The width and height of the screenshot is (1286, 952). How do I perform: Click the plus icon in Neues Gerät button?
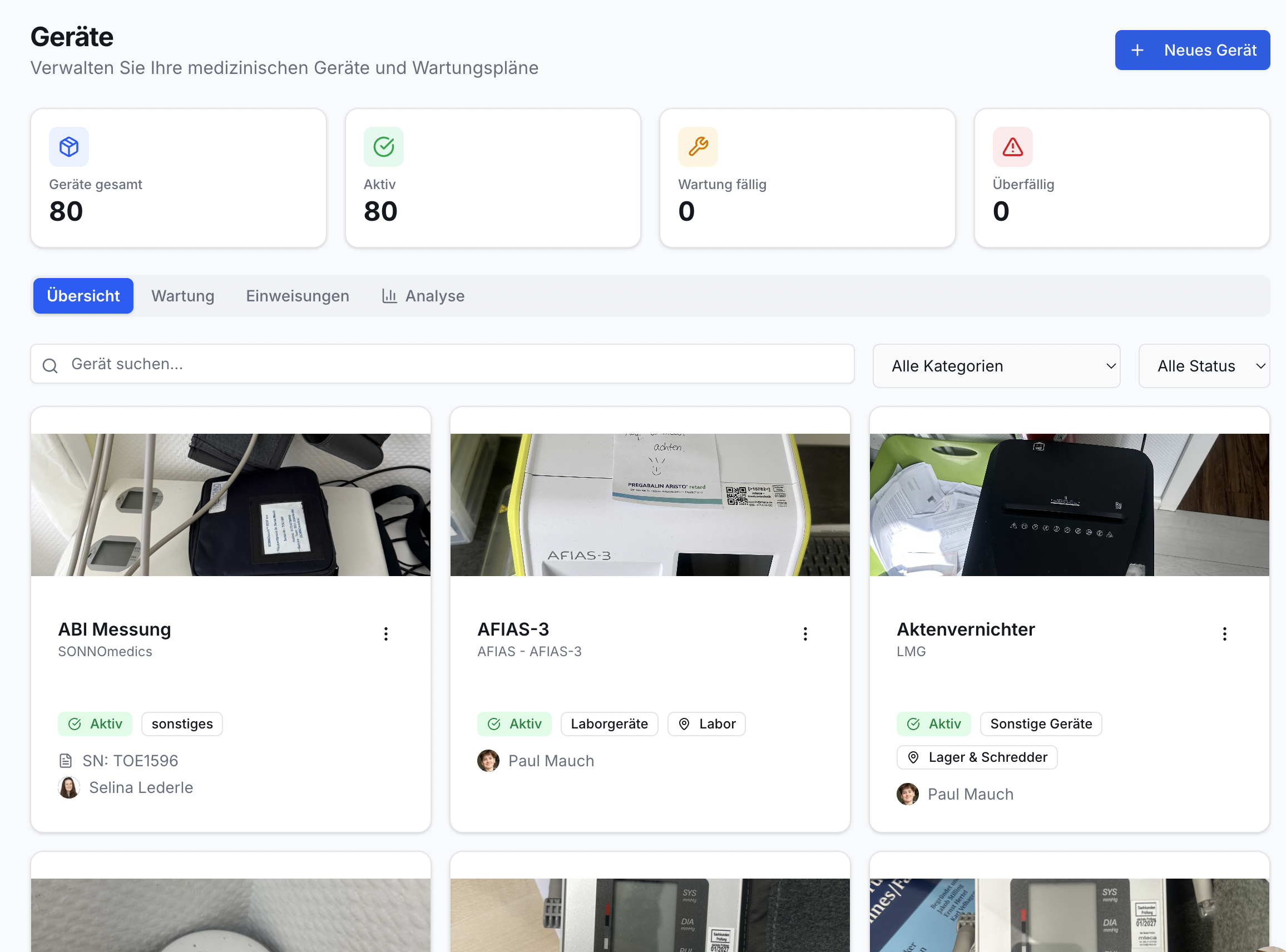[1137, 50]
